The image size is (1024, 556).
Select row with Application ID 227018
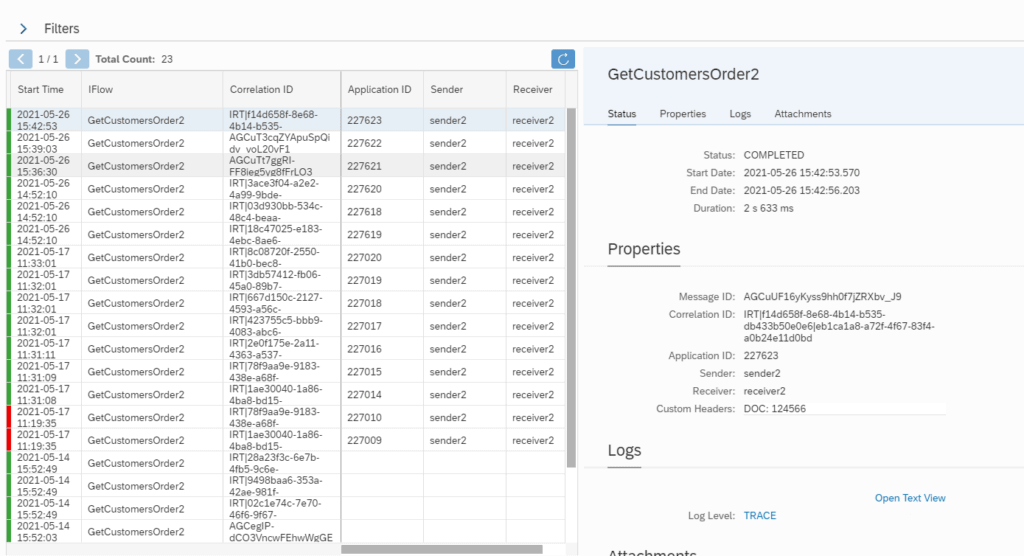(286, 303)
